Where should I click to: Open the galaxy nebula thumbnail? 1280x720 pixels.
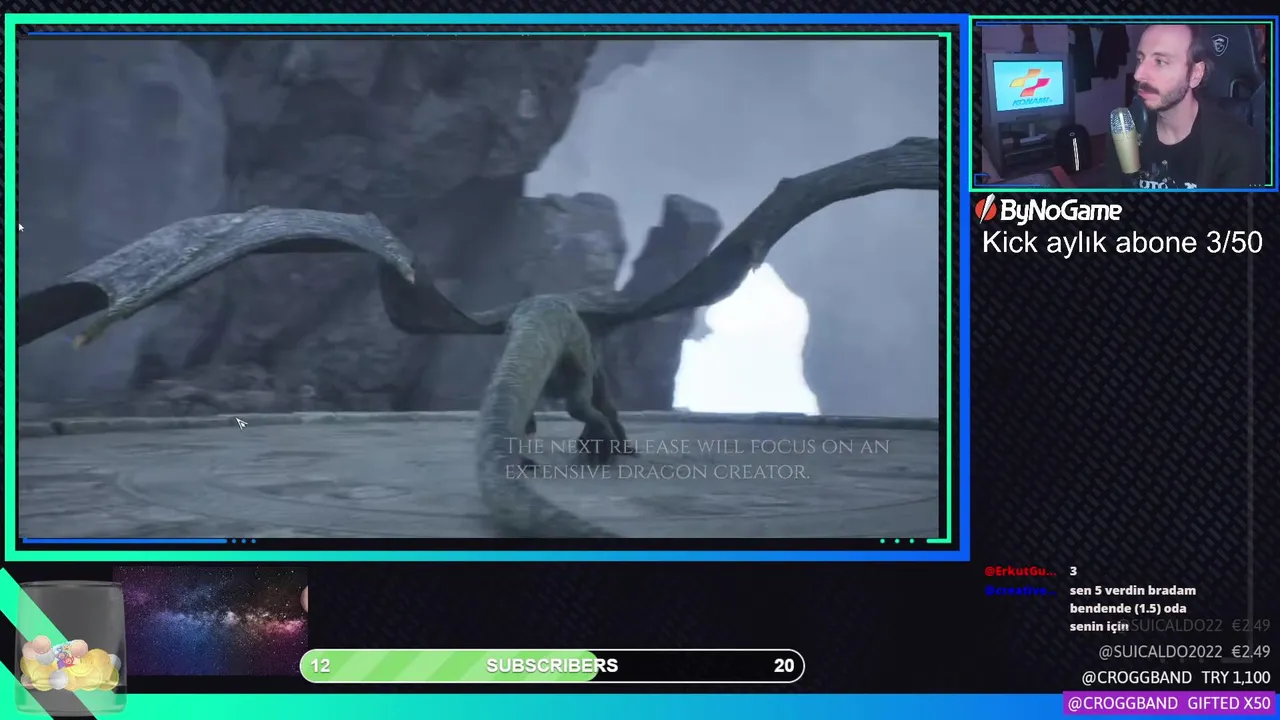tap(211, 620)
